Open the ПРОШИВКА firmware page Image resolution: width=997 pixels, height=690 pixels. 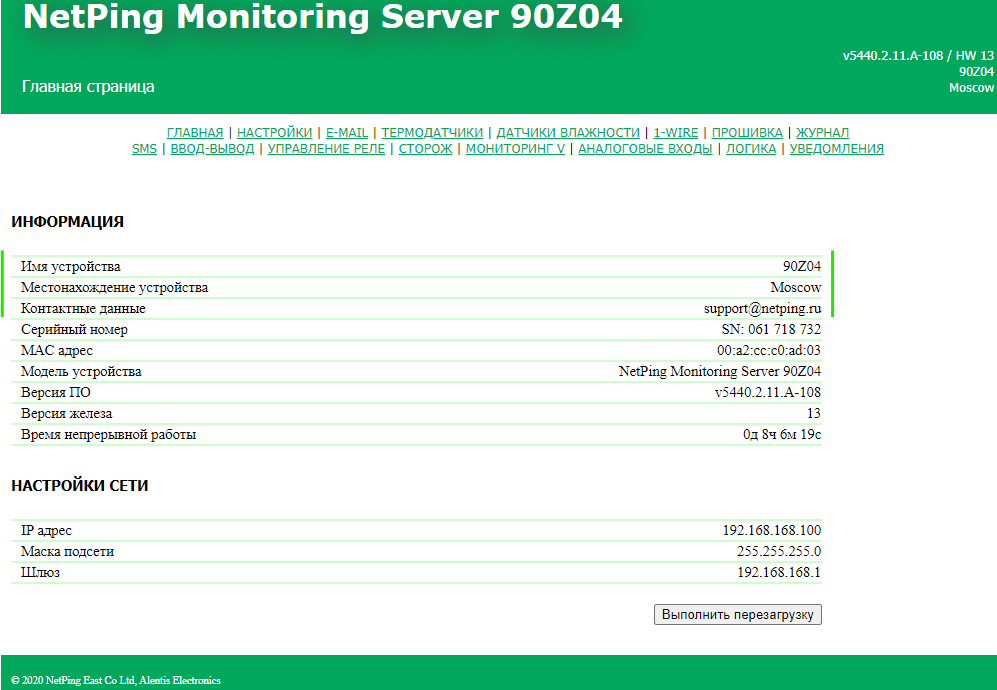tap(747, 132)
